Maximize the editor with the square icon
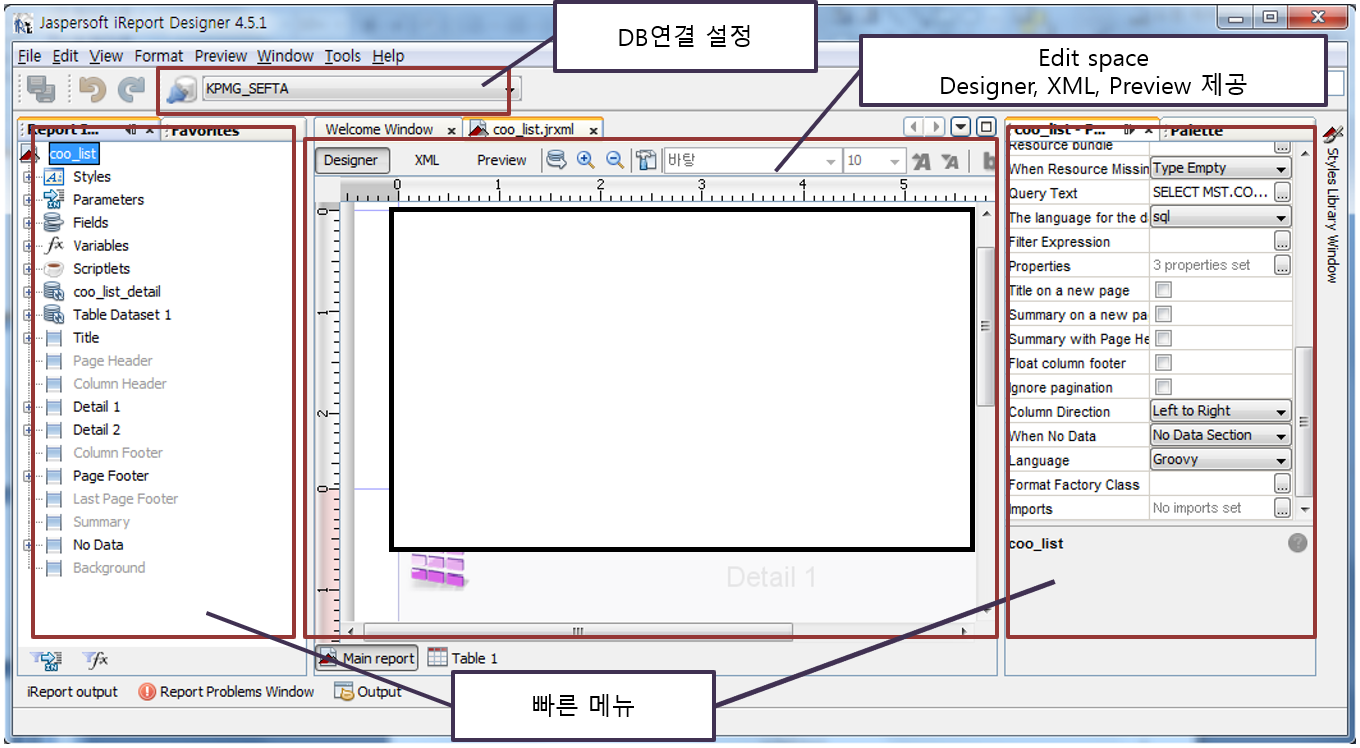This screenshot has height=748, width=1360. (x=985, y=127)
